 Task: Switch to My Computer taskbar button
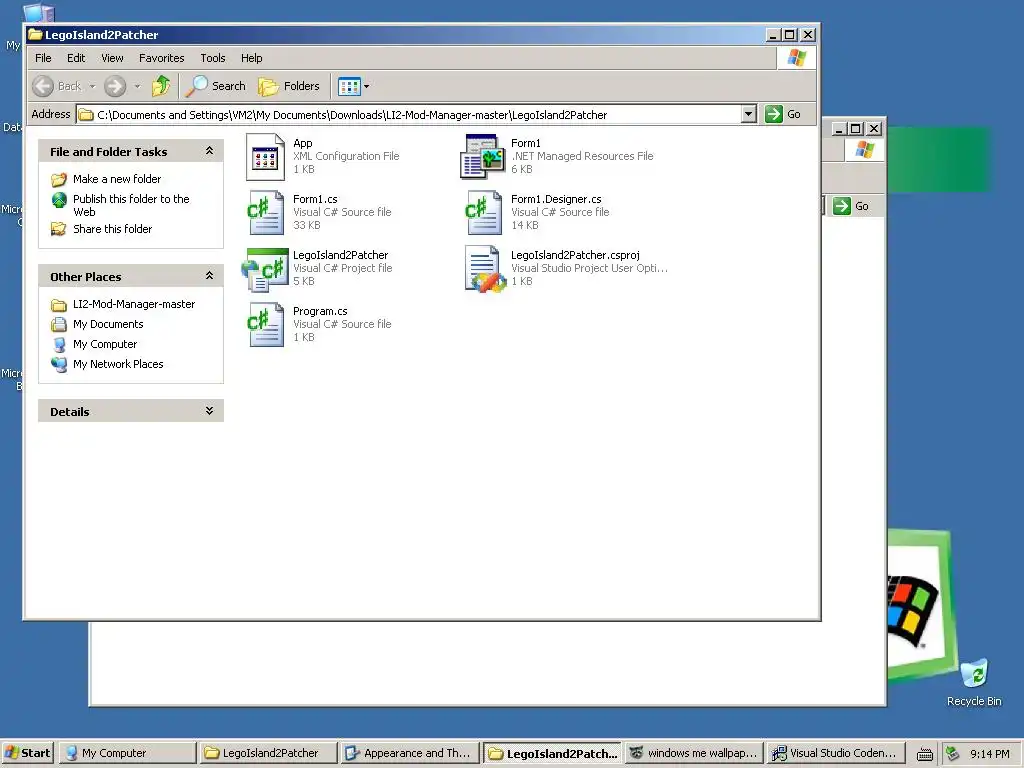pyautogui.click(x=127, y=753)
